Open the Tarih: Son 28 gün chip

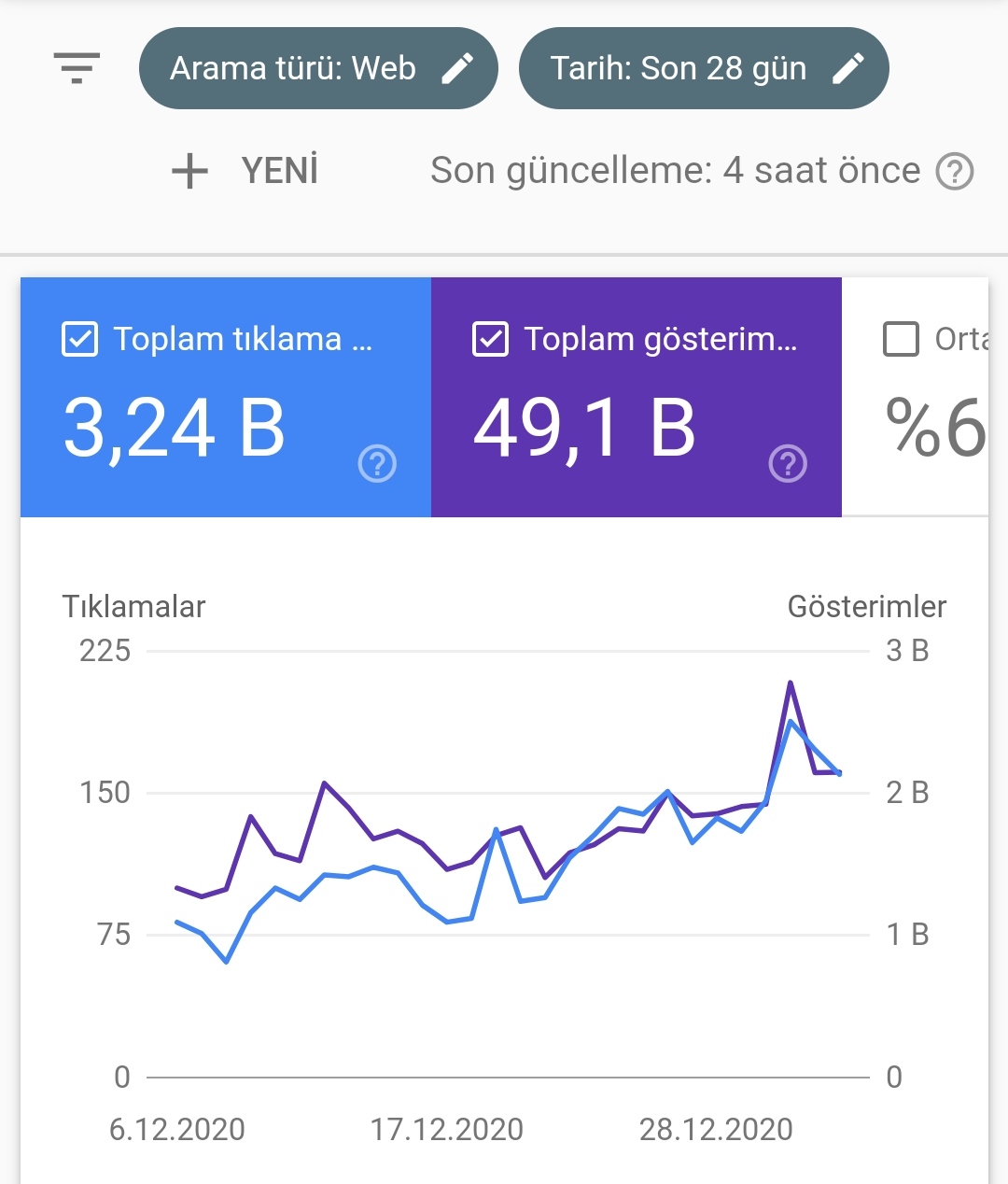tap(704, 68)
